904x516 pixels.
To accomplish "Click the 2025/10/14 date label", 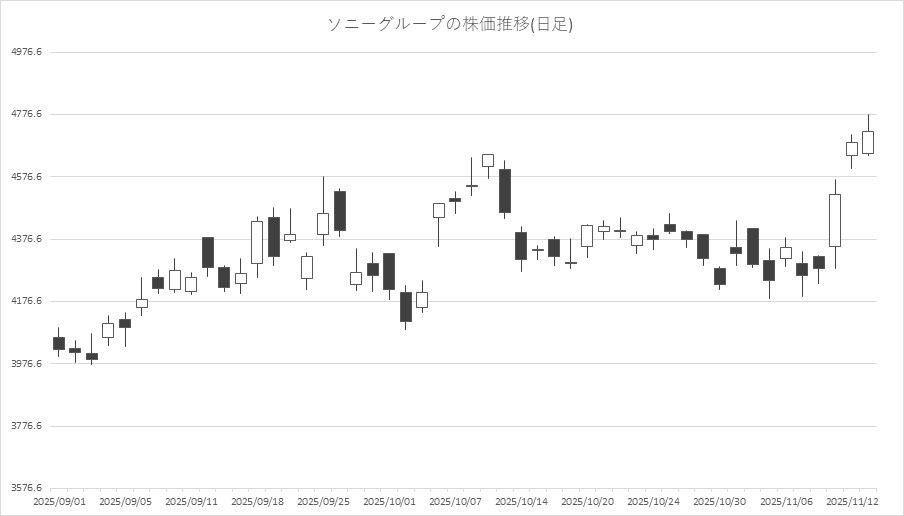I will (x=521, y=500).
